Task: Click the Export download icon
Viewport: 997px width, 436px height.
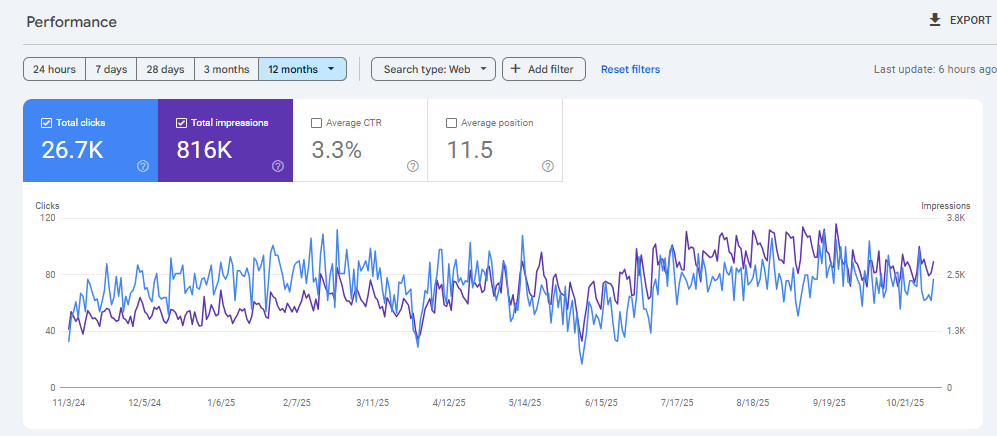Action: [x=935, y=20]
